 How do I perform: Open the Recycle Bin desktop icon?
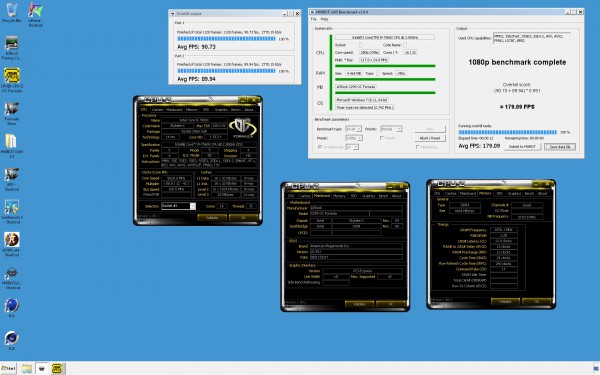point(11,12)
